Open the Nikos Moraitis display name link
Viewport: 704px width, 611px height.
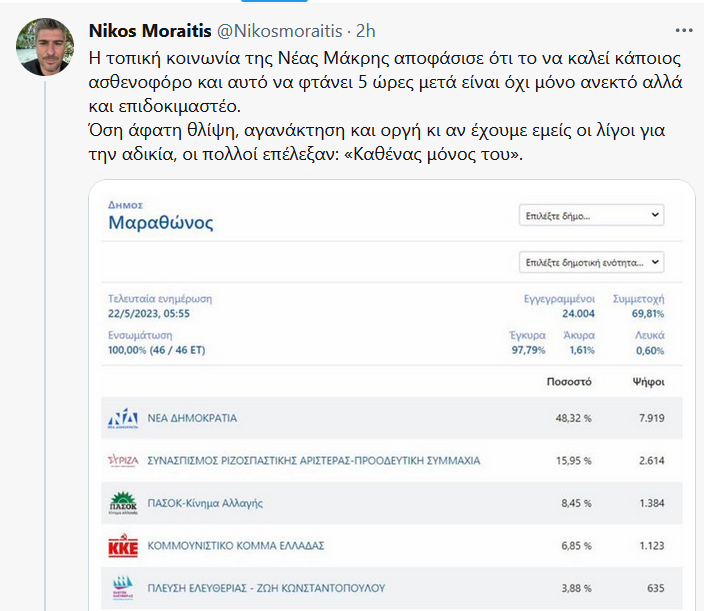point(150,31)
